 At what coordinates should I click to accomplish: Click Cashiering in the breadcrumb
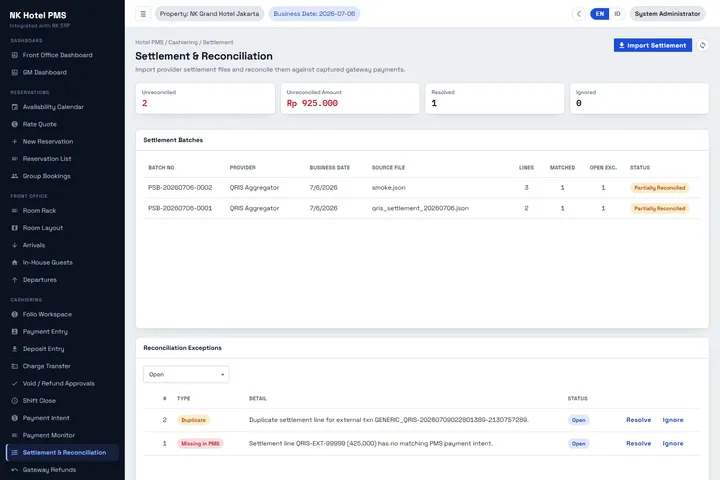coord(183,42)
